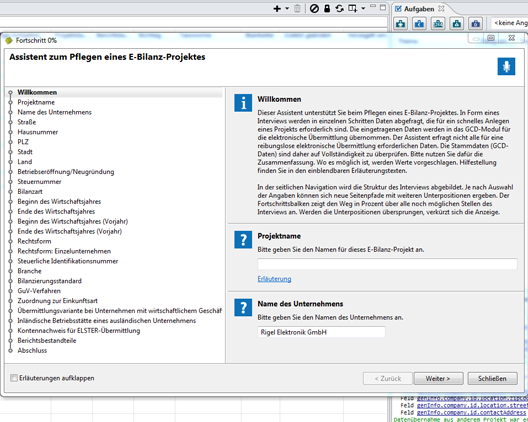Select Steuerliche Identifikationsnummer step

click(x=68, y=261)
